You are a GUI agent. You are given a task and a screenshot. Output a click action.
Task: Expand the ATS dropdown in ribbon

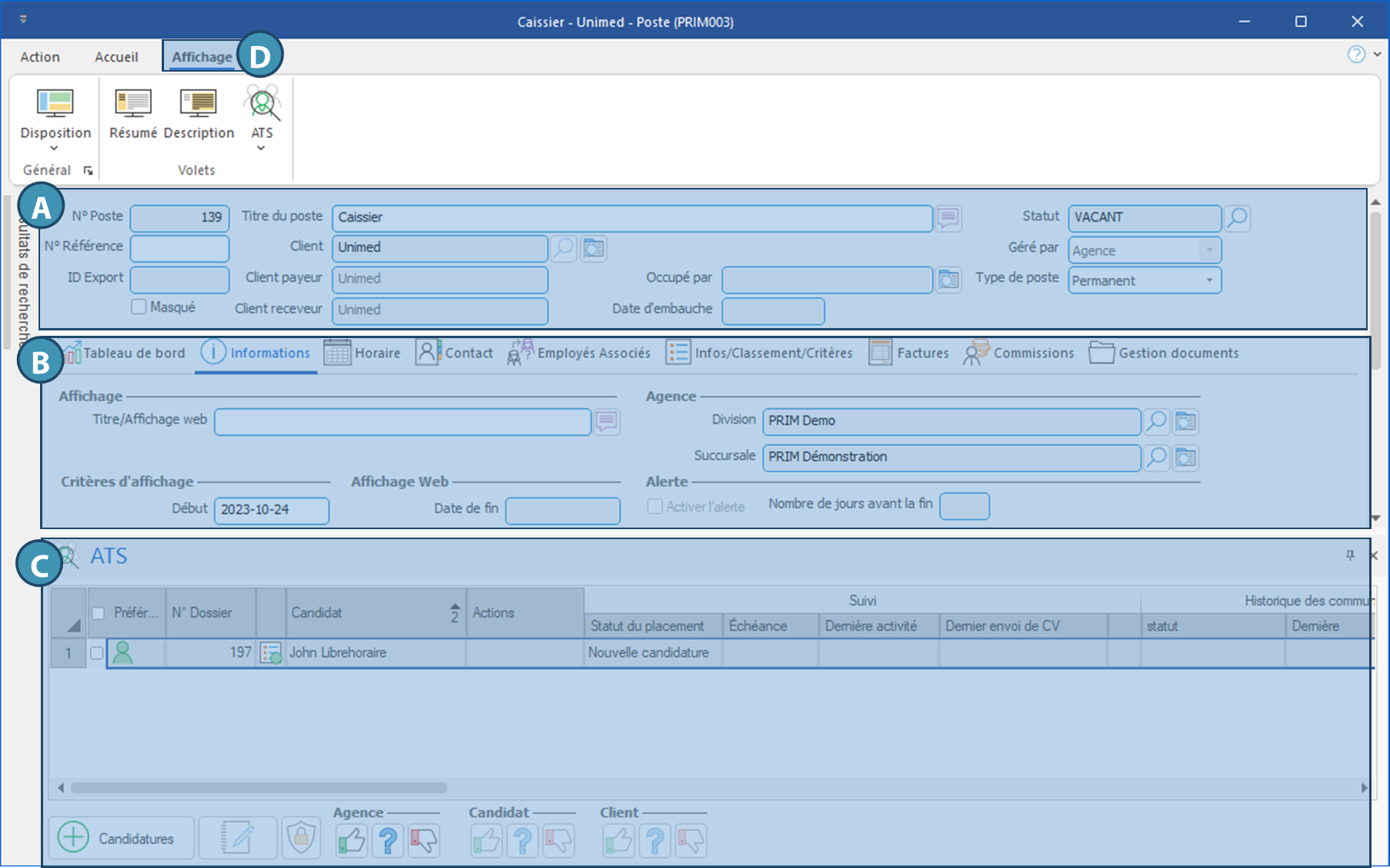coord(261,148)
